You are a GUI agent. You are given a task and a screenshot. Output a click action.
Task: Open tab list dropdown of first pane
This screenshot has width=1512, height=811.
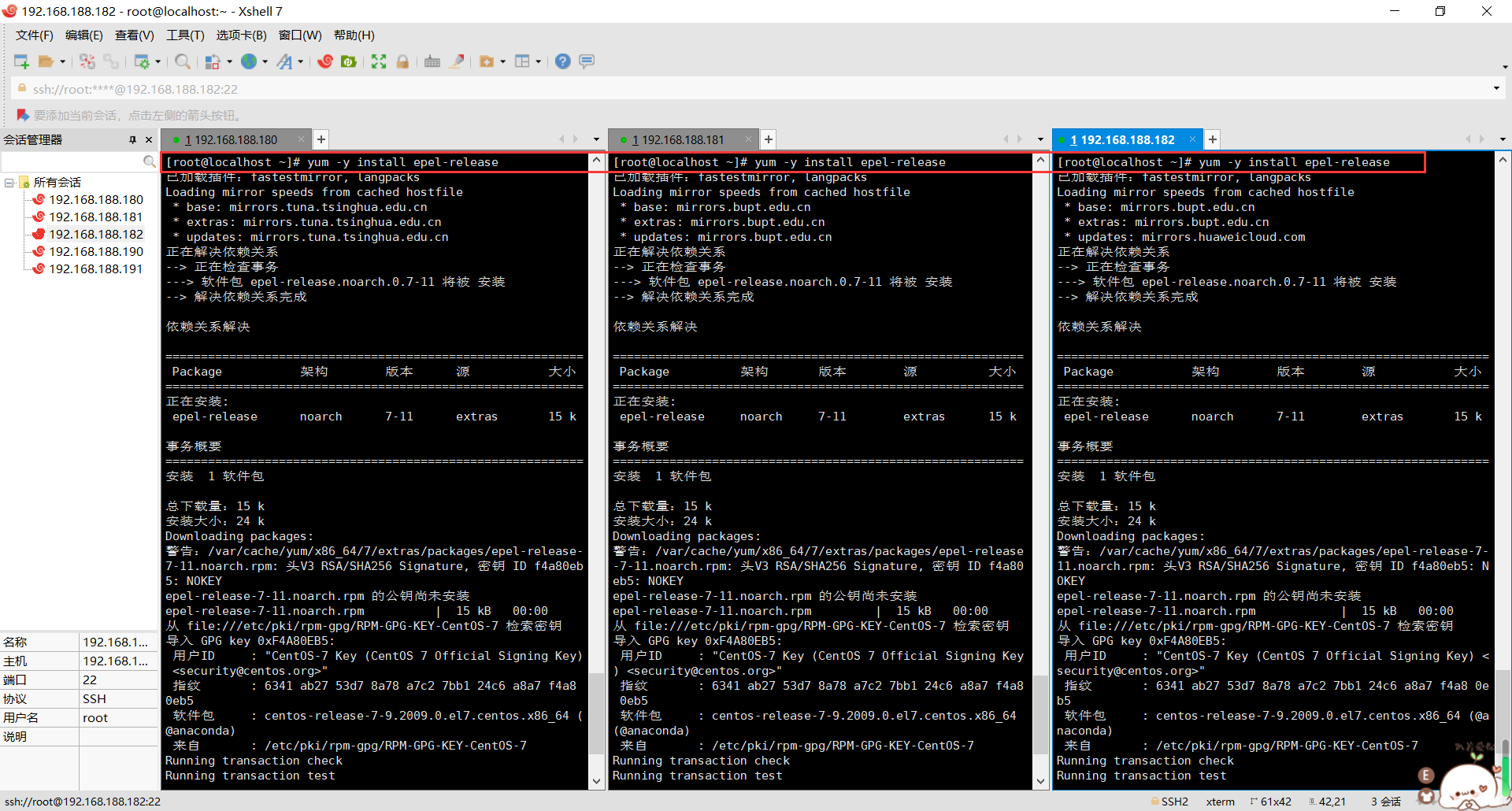[x=596, y=139]
